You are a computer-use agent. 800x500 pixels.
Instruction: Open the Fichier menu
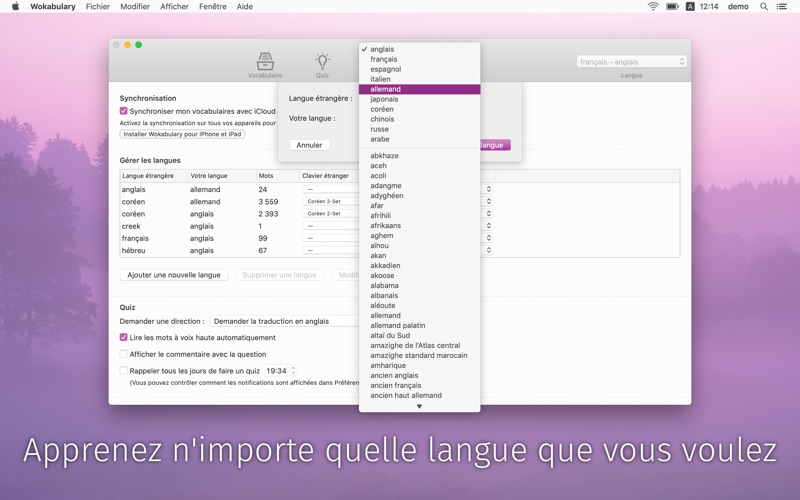tap(97, 6)
